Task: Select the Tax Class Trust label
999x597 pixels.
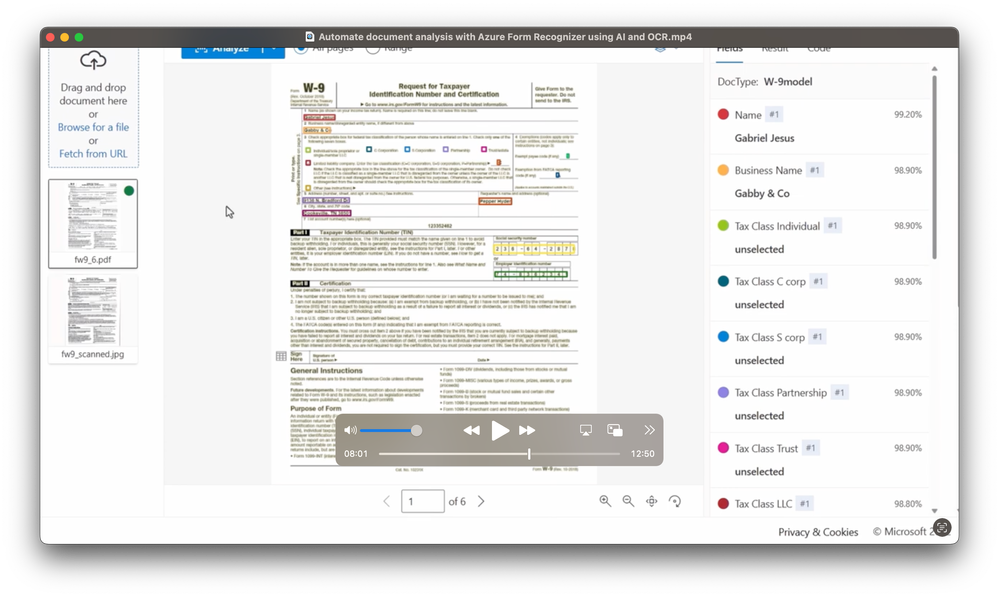Action: coord(766,449)
